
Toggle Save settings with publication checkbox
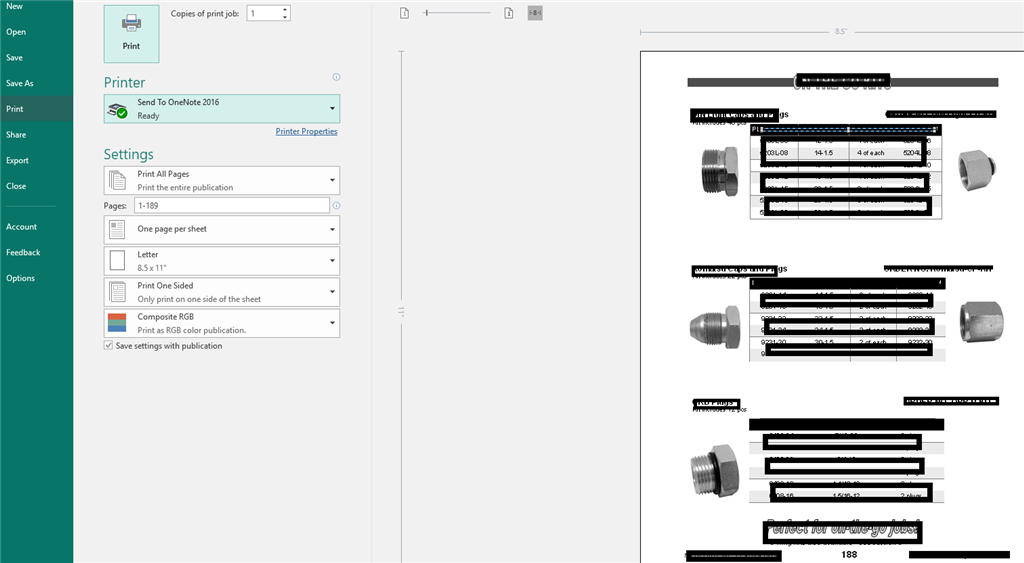point(108,346)
